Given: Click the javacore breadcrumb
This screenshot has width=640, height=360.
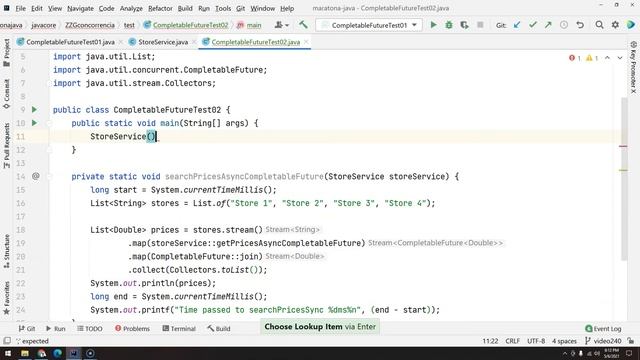Looking at the screenshot, I should click(43, 25).
